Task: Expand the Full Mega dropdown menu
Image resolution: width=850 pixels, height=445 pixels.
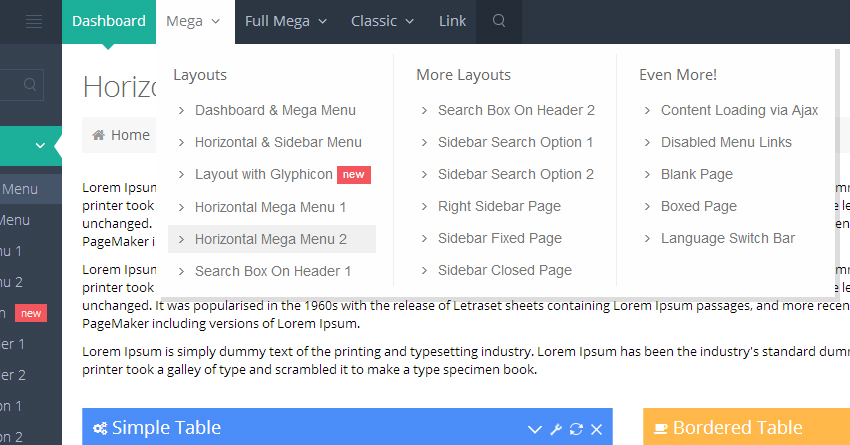Action: click(285, 22)
